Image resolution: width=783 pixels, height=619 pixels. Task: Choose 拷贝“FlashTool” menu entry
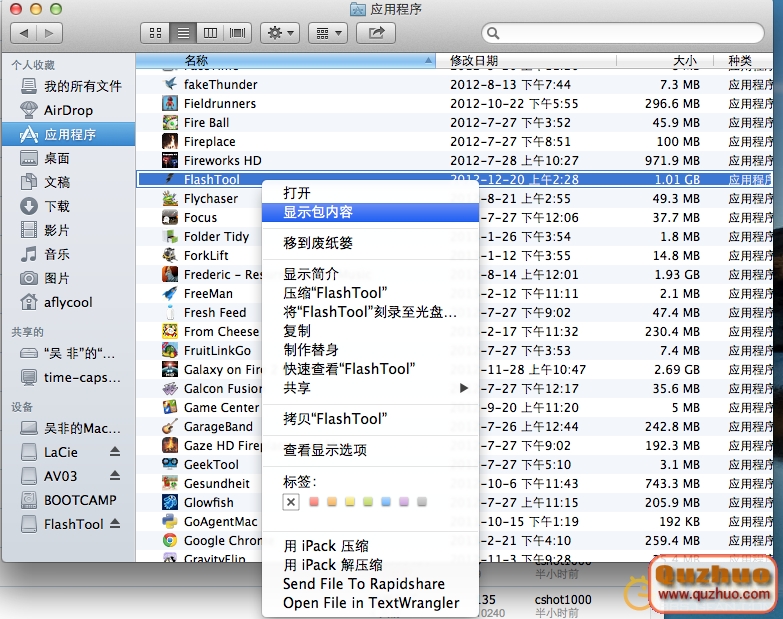tap(370, 419)
